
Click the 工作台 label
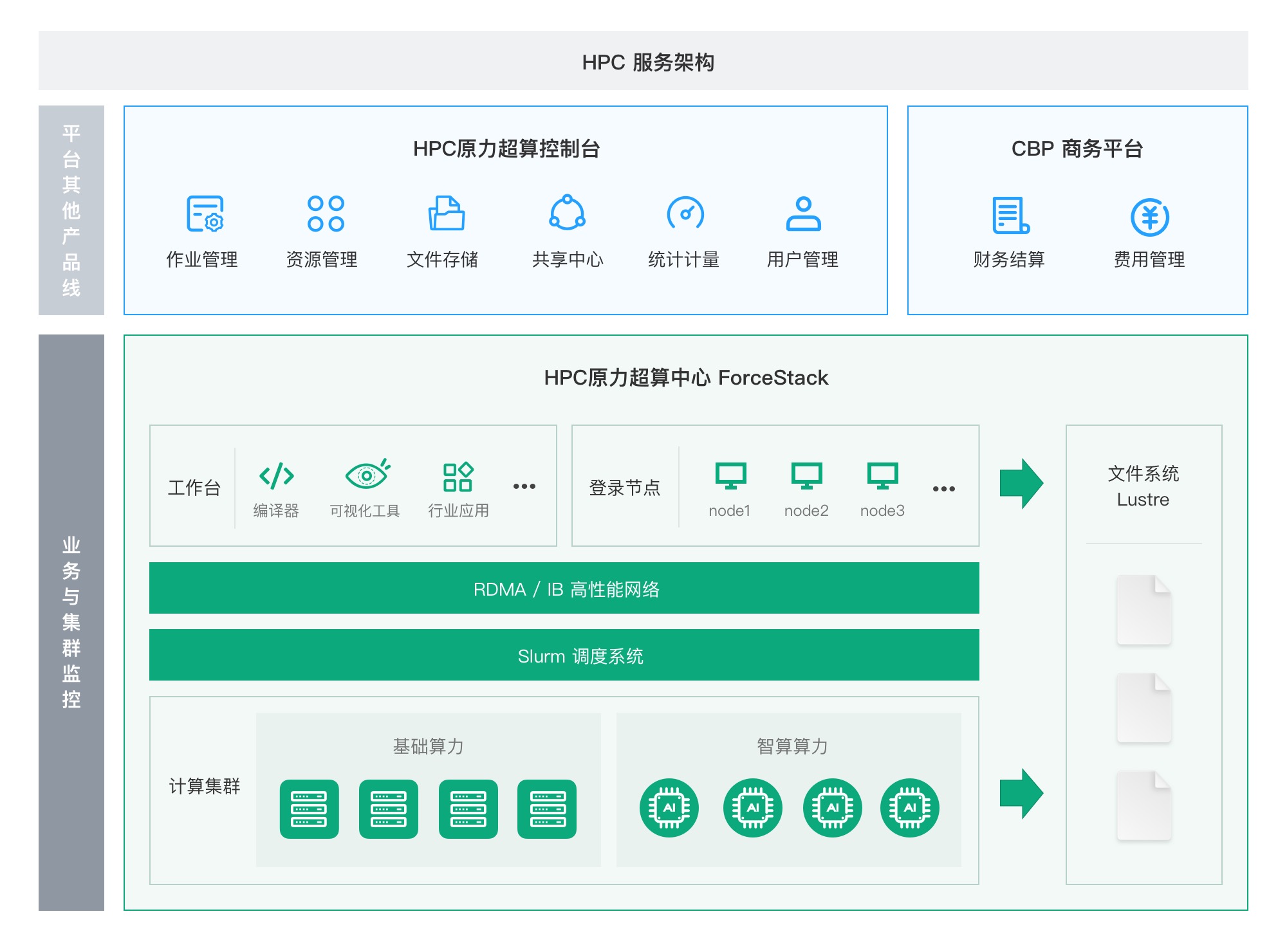[x=194, y=488]
